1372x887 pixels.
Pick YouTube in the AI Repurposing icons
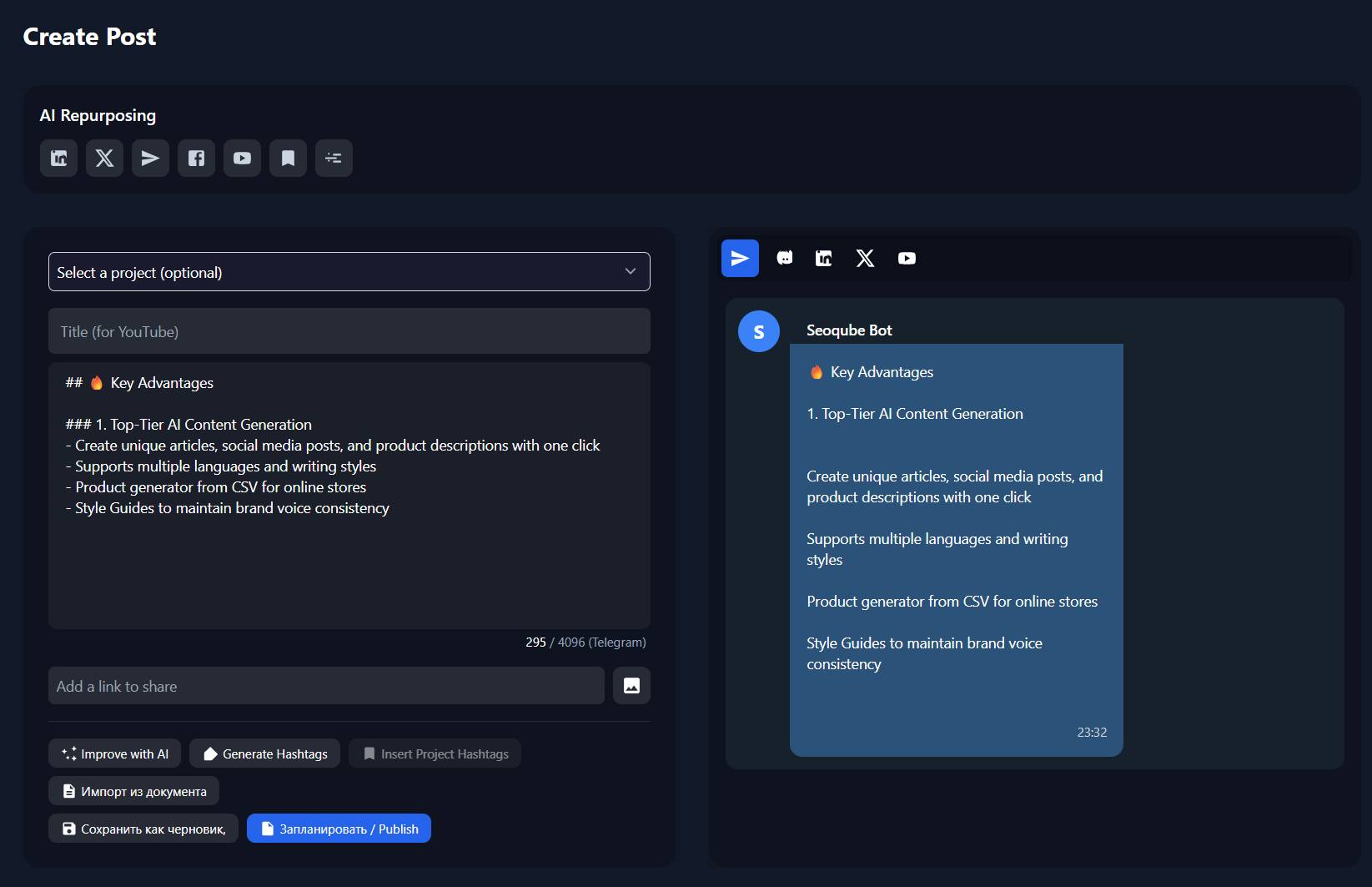(242, 158)
